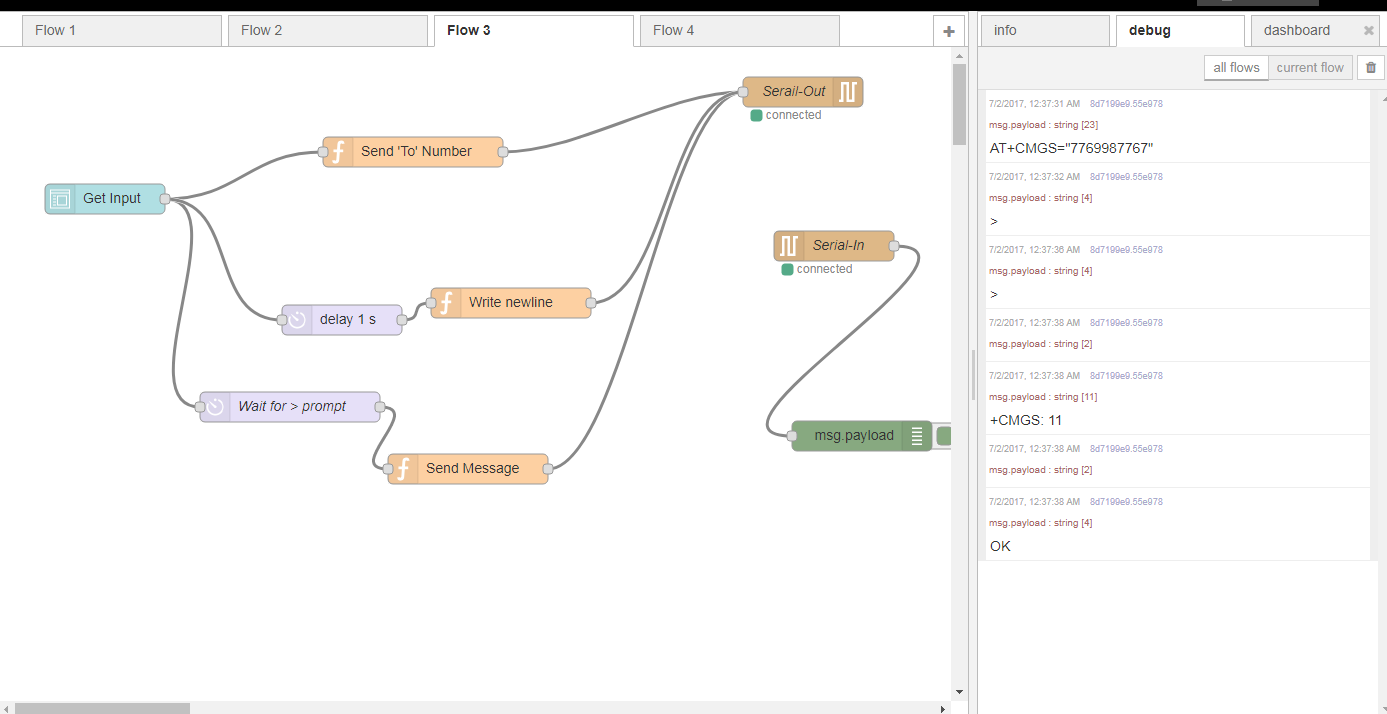Click the 'connected' status text under Serial-In
Screen dimensions: 1387x714
[x=825, y=269]
